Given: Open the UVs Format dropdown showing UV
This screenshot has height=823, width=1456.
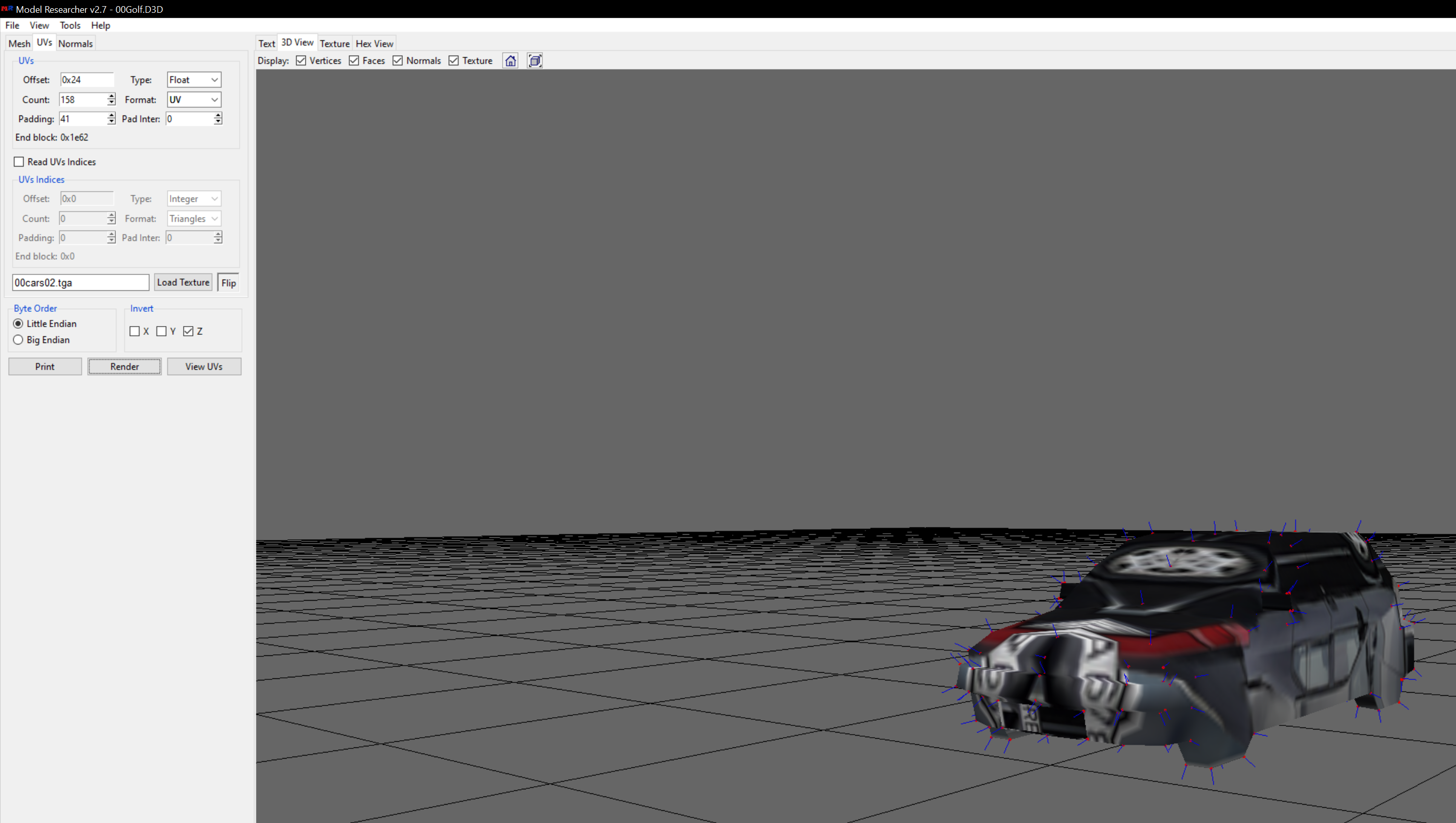Looking at the screenshot, I should (x=194, y=100).
